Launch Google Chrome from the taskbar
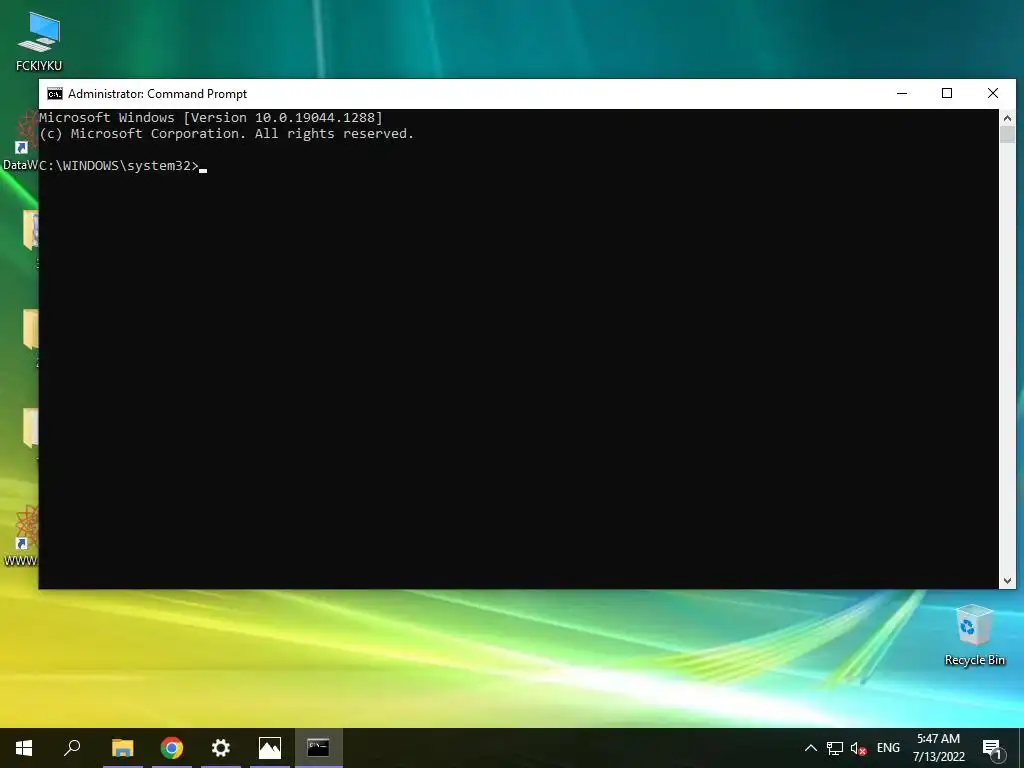The image size is (1024, 768). coord(172,748)
